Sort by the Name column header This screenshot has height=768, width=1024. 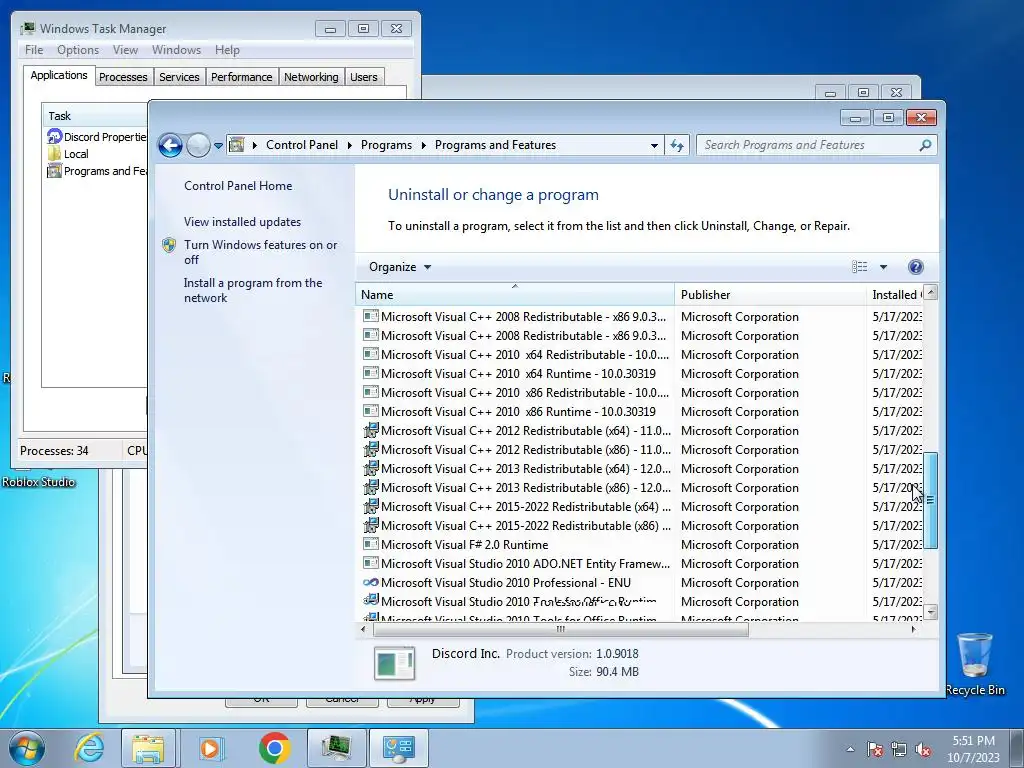coord(515,295)
